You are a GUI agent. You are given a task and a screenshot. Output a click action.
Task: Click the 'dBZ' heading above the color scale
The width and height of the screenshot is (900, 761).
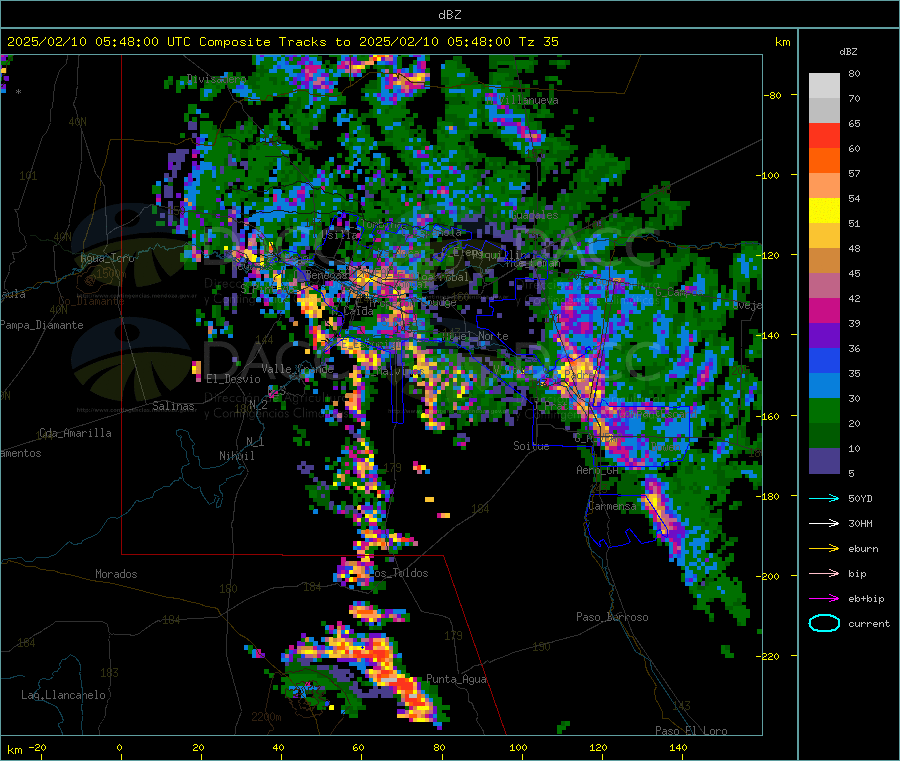click(848, 52)
